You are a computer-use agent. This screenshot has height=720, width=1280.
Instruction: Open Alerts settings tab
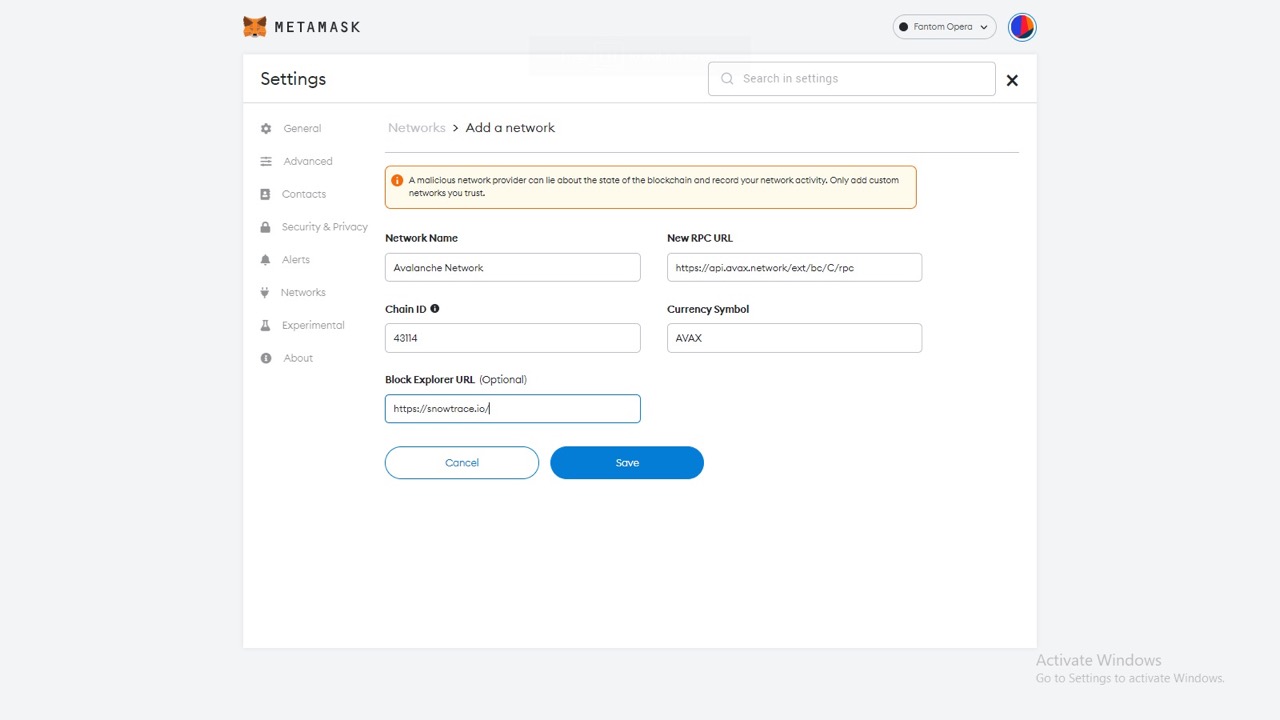pos(296,260)
